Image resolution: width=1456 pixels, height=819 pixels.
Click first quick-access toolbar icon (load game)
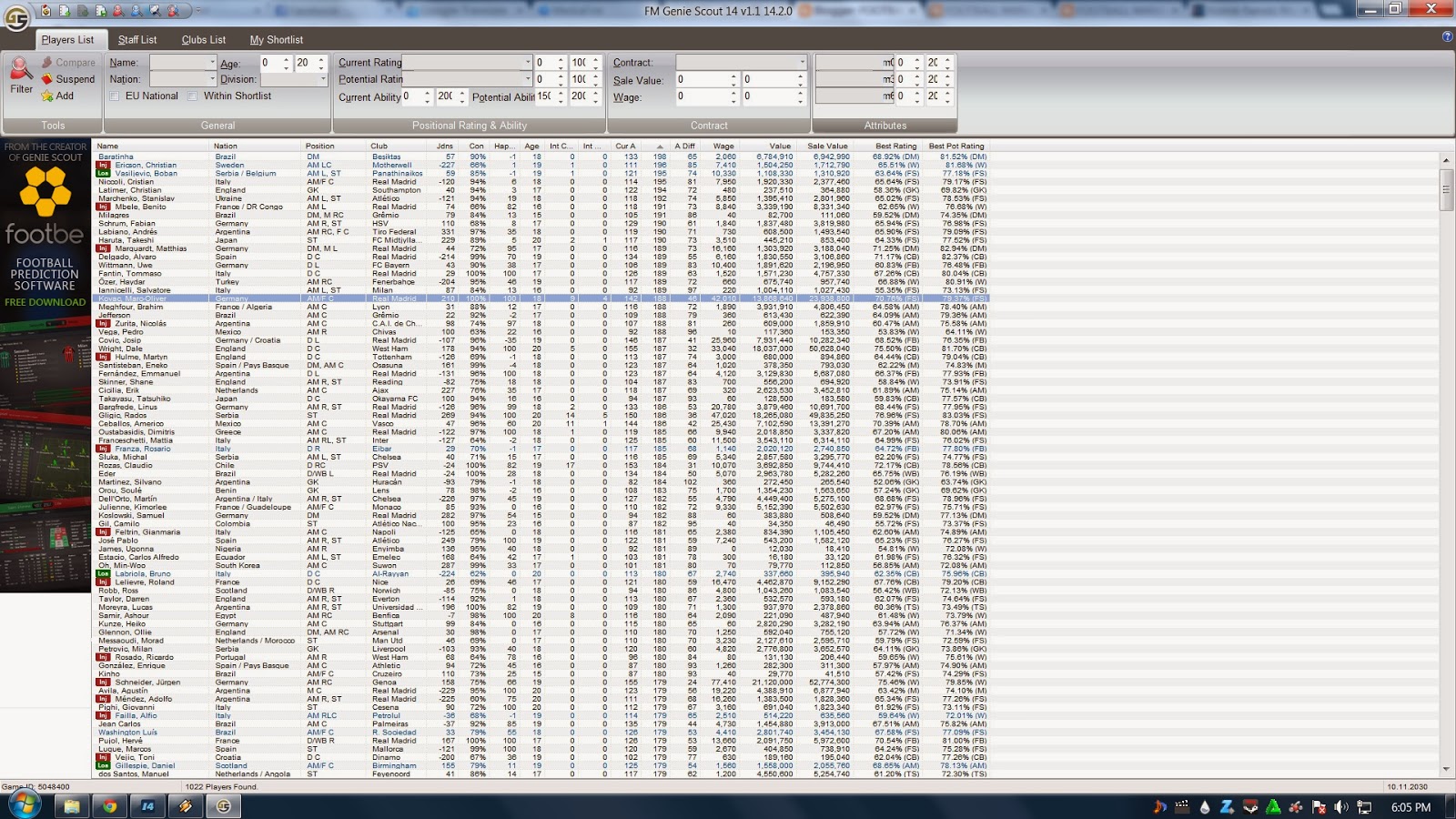click(46, 11)
